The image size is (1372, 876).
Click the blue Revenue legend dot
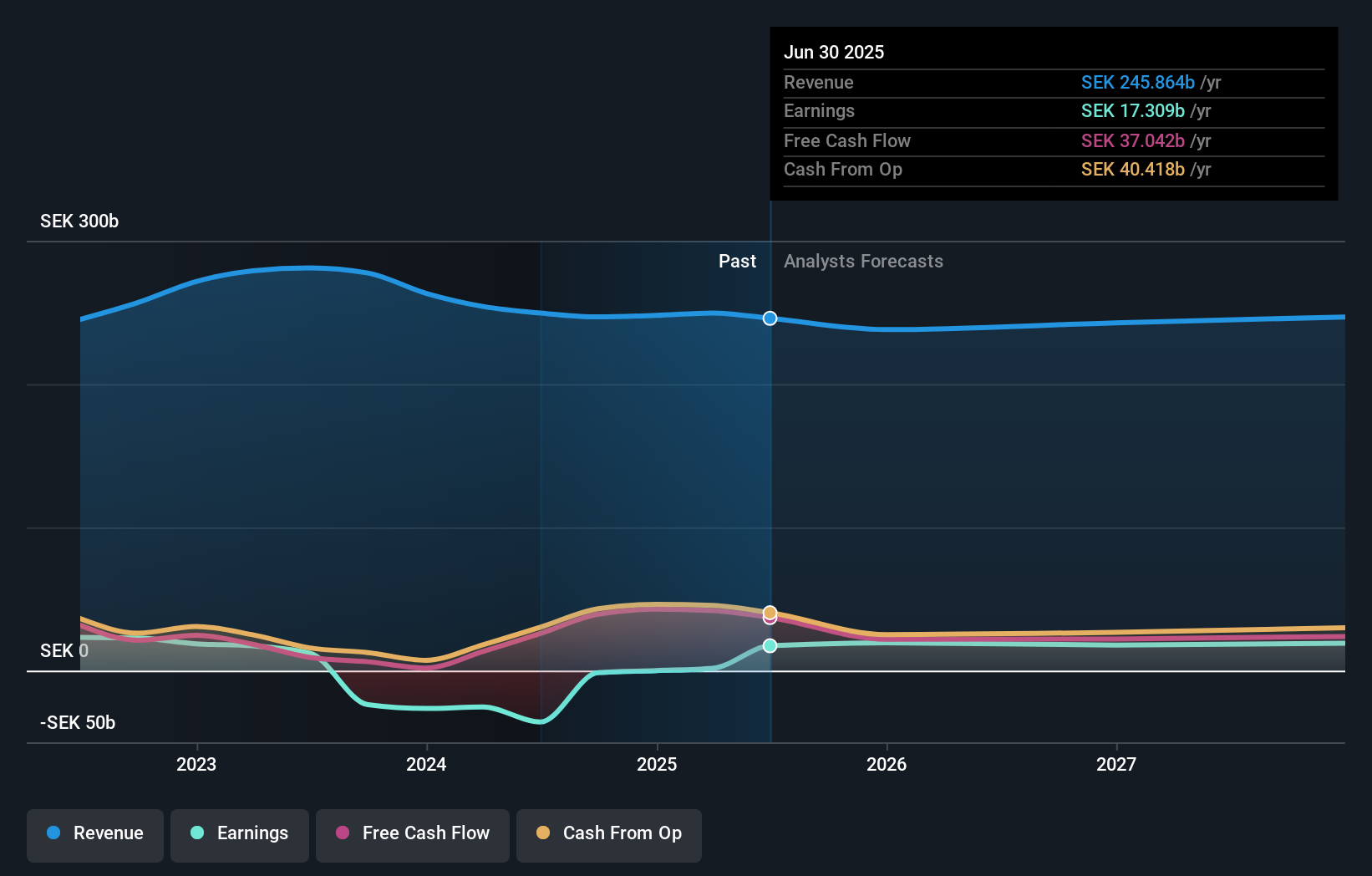pos(53,833)
